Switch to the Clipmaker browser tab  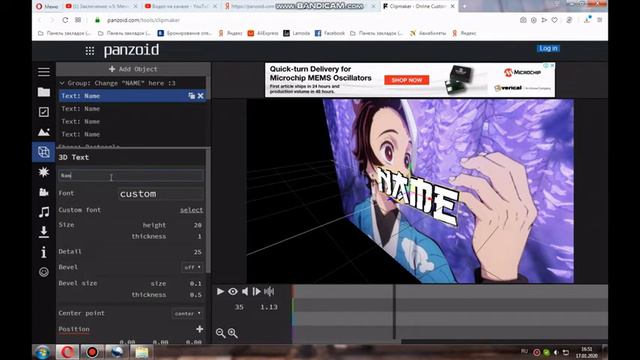click(x=418, y=6)
